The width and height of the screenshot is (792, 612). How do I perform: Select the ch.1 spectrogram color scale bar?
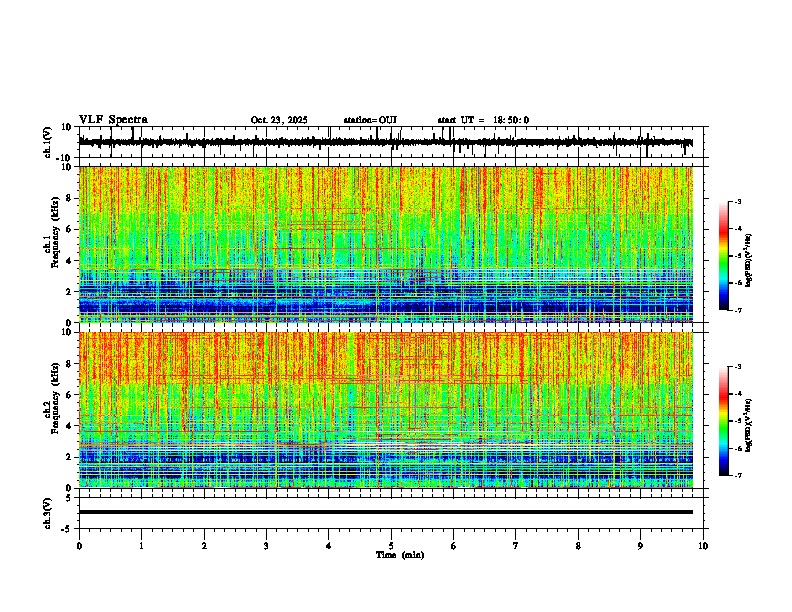[724, 256]
